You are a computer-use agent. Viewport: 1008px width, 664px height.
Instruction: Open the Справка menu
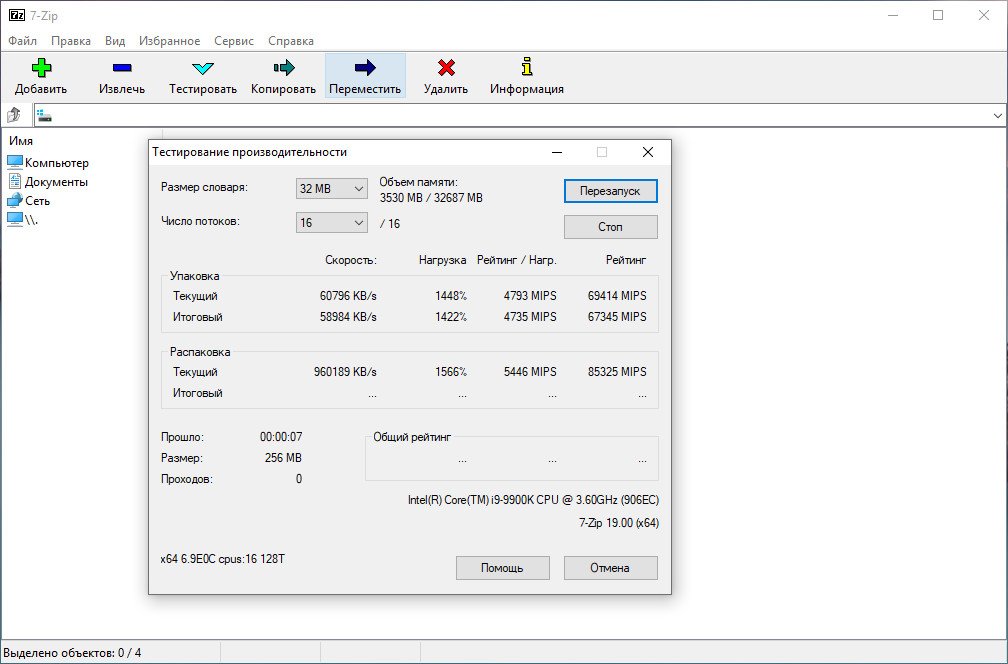[x=291, y=40]
